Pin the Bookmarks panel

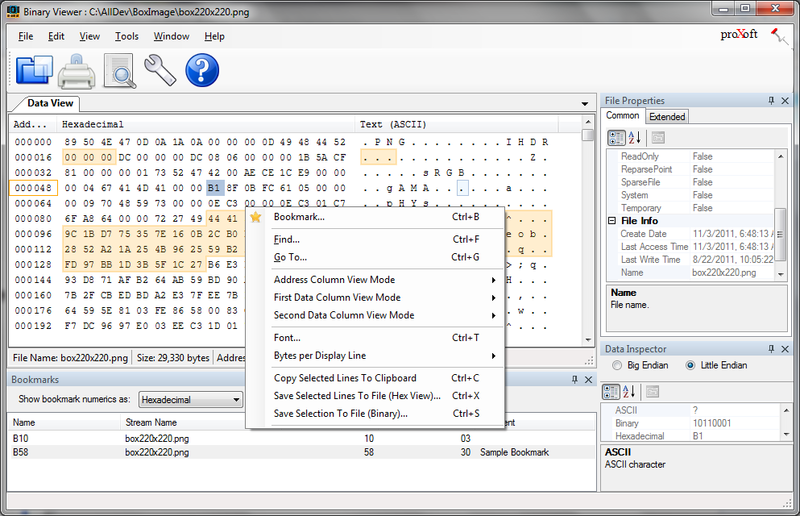pos(574,379)
